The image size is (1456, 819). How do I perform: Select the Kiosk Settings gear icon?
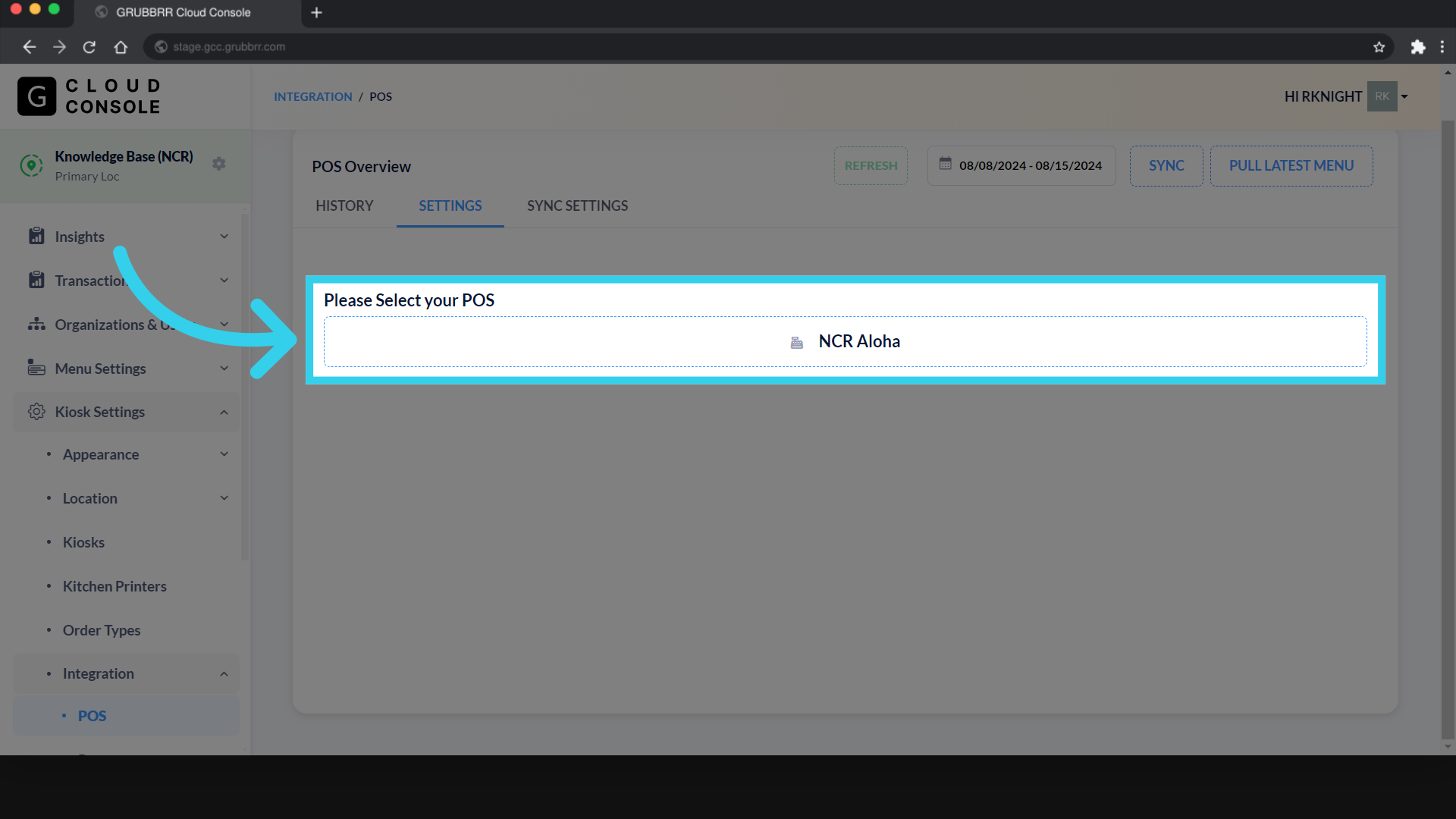36,412
